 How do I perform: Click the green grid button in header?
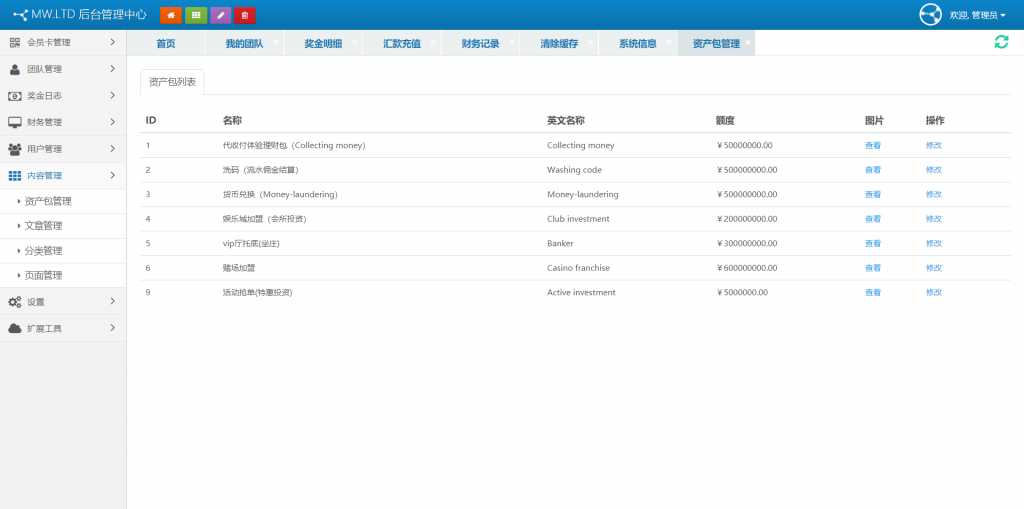click(196, 15)
